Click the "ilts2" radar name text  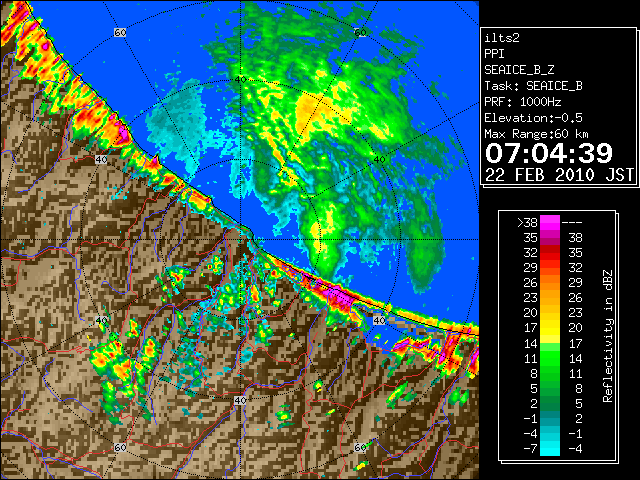502,38
